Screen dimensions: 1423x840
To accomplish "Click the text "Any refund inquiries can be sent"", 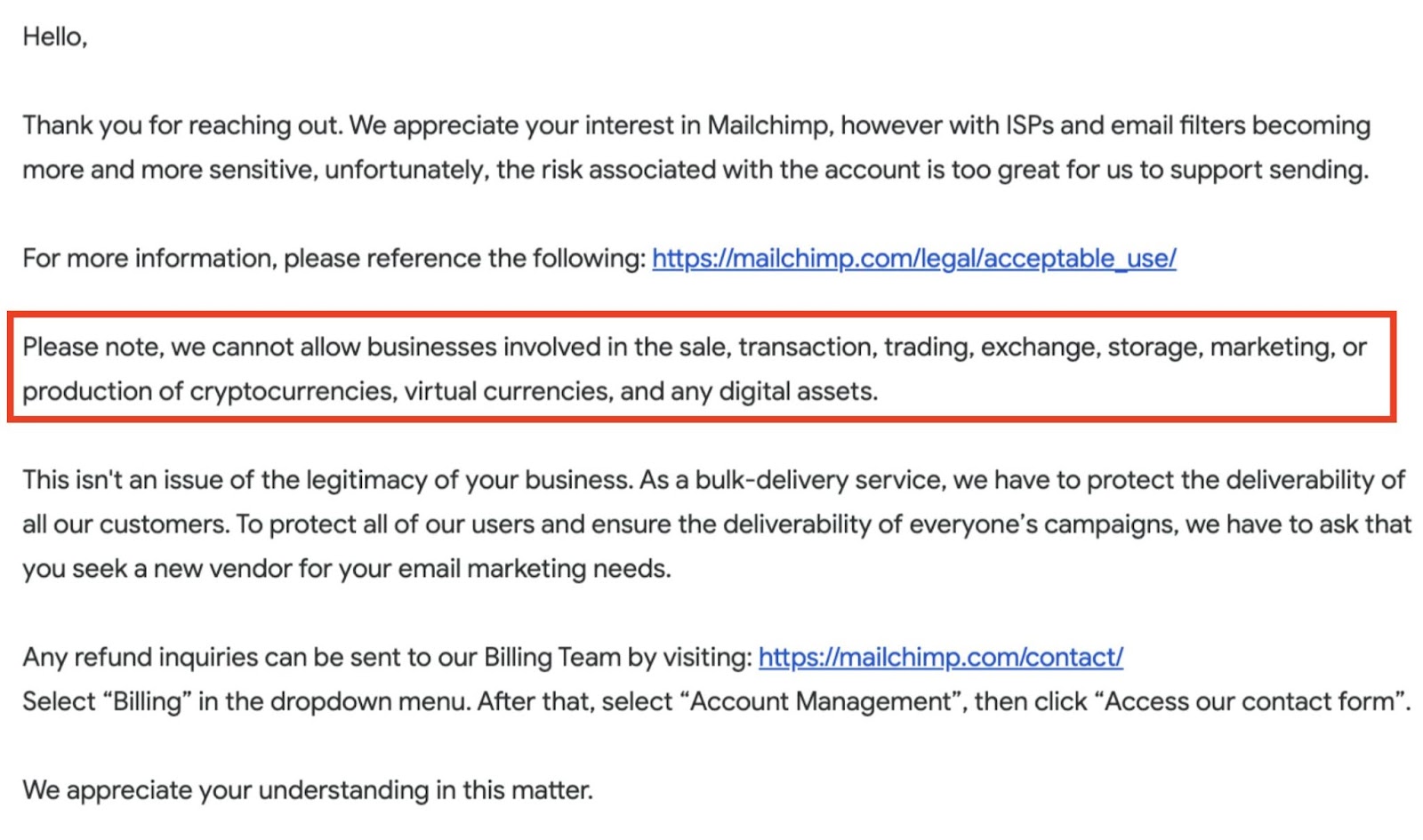I will pyautogui.click(x=213, y=658).
